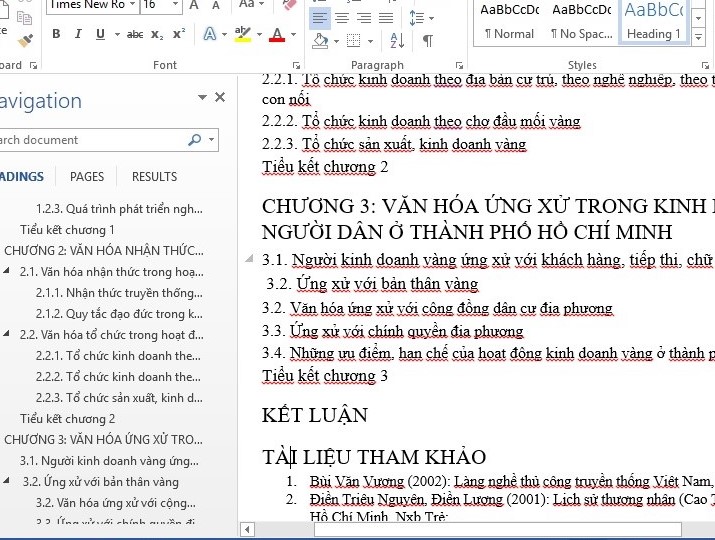The image size is (715, 540).
Task: Apply the Normal style
Action: [x=509, y=22]
